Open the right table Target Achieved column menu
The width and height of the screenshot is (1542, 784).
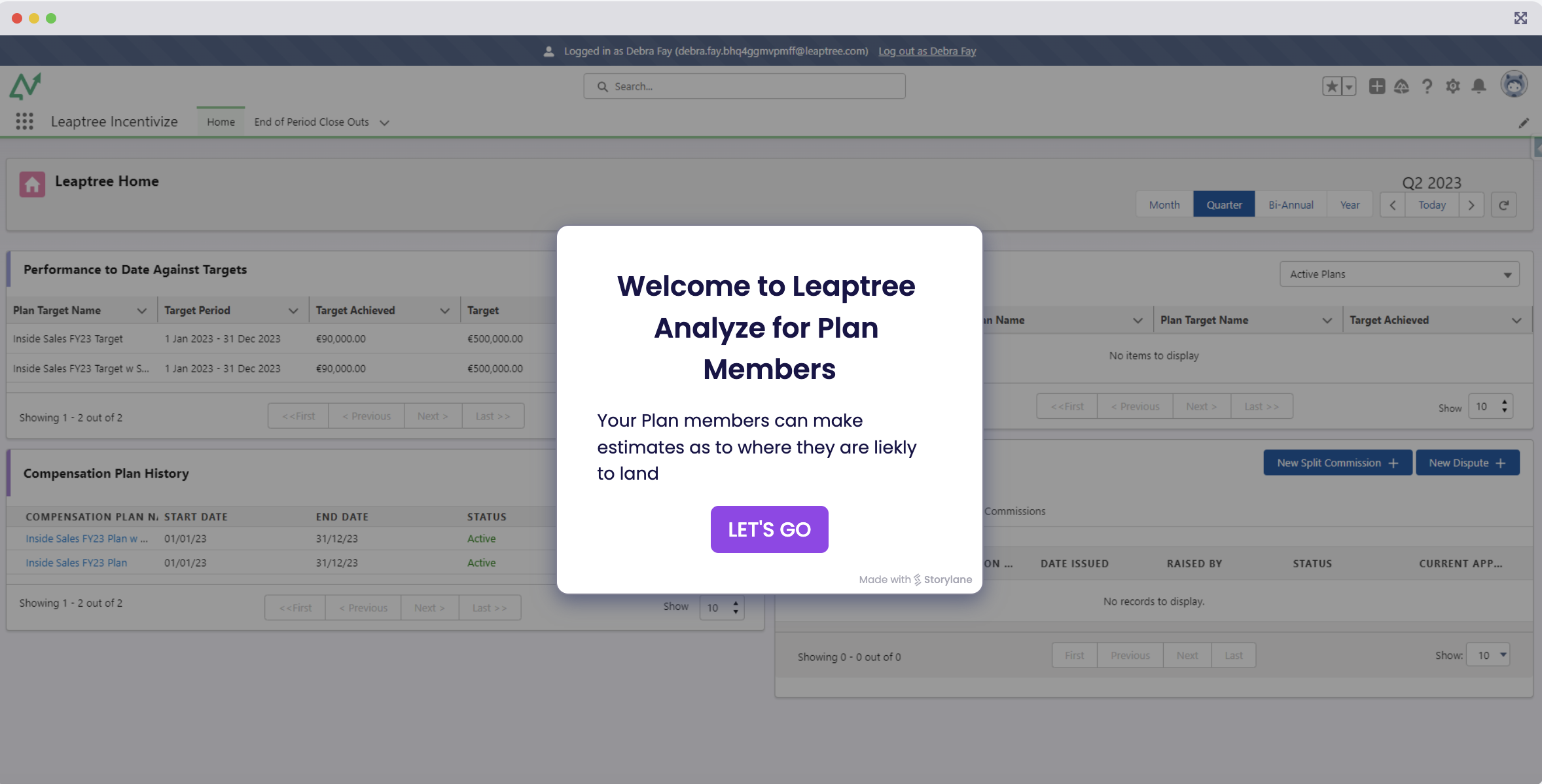(1516, 321)
